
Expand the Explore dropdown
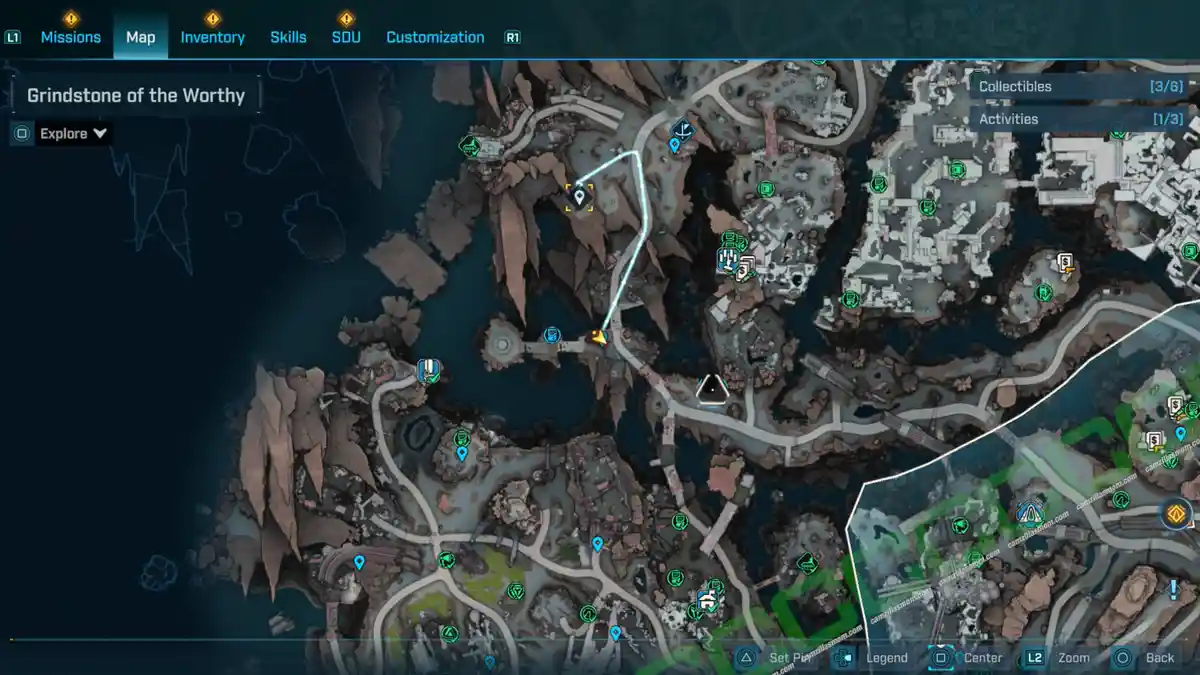[x=73, y=133]
